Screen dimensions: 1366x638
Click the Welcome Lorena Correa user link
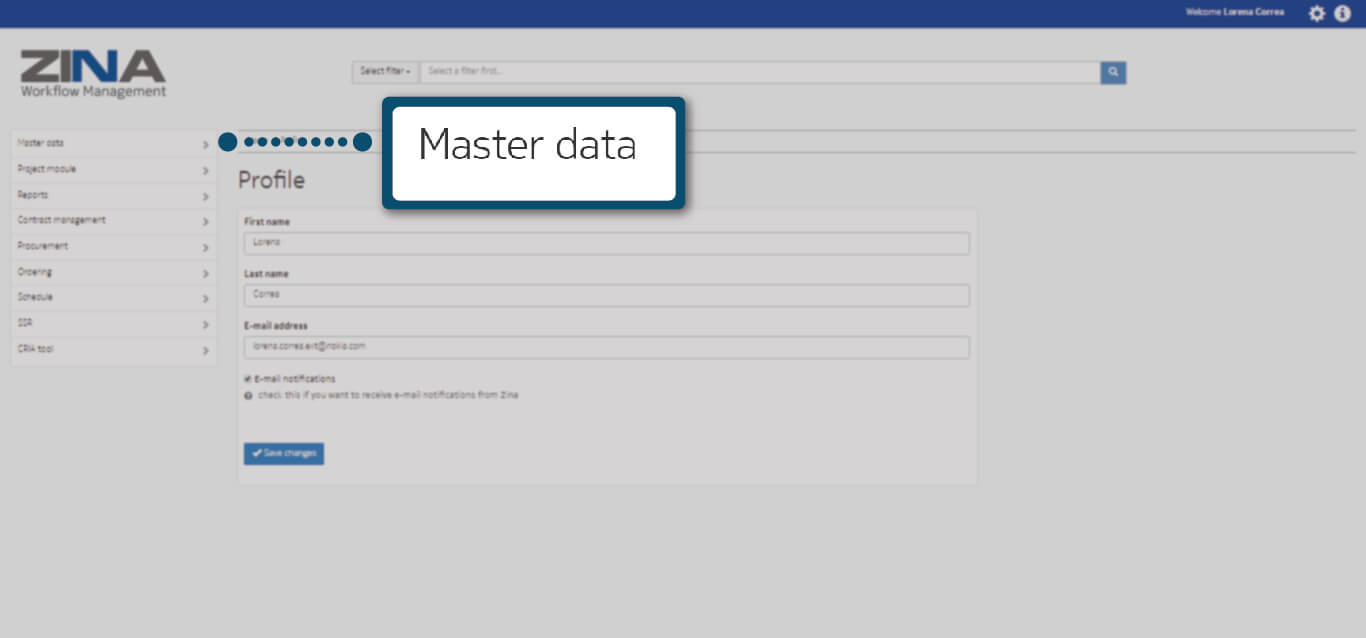tap(1234, 13)
